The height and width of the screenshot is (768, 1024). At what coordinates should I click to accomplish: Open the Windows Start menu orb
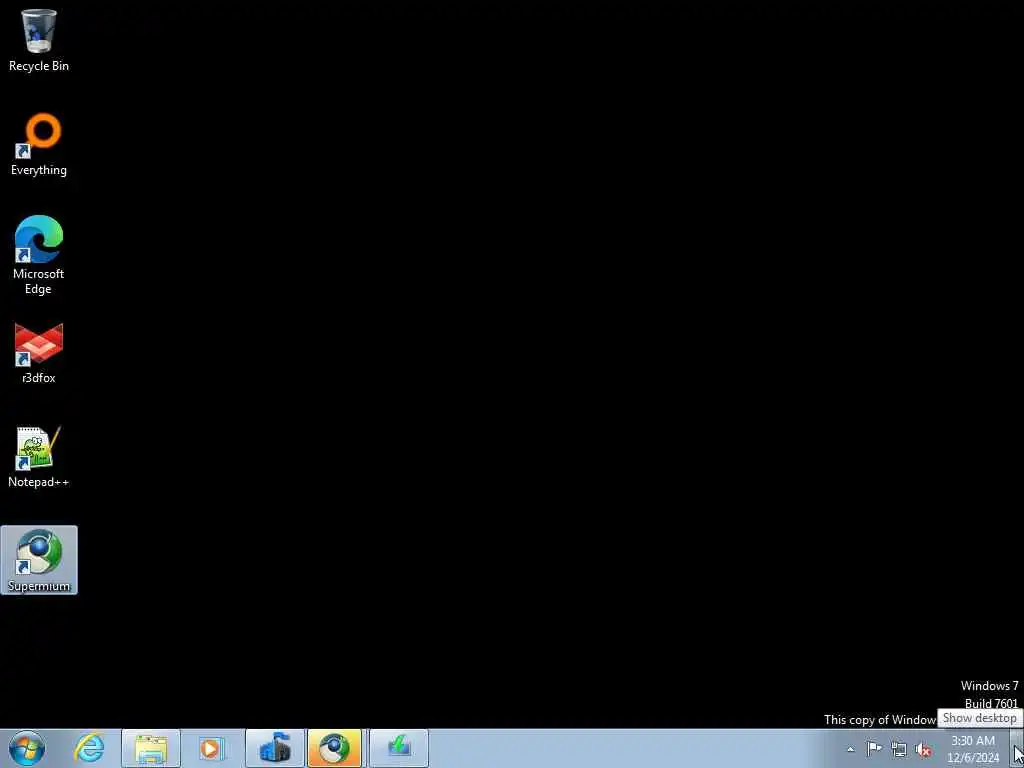point(27,748)
